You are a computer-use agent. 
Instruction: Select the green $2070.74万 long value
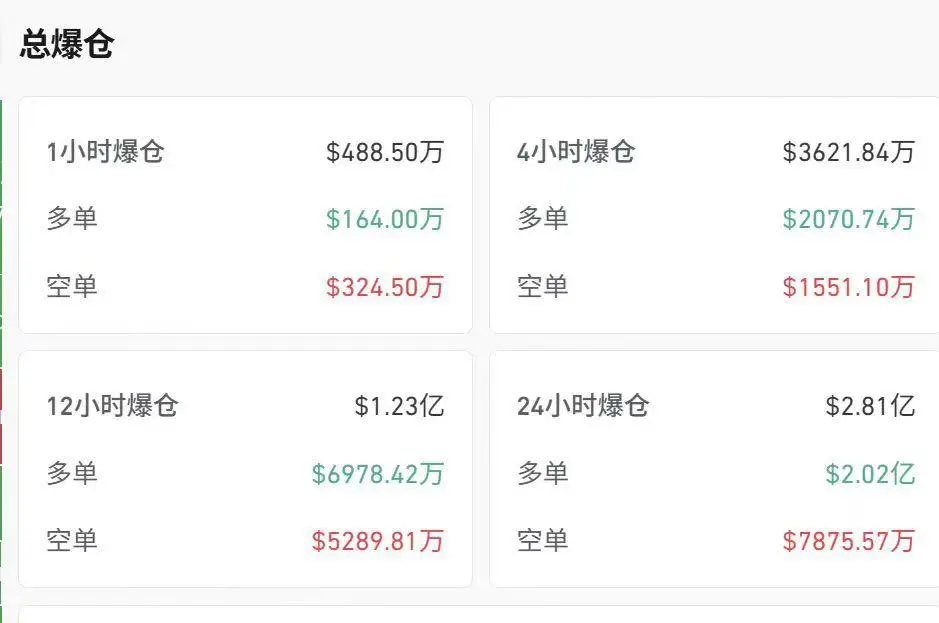(851, 219)
